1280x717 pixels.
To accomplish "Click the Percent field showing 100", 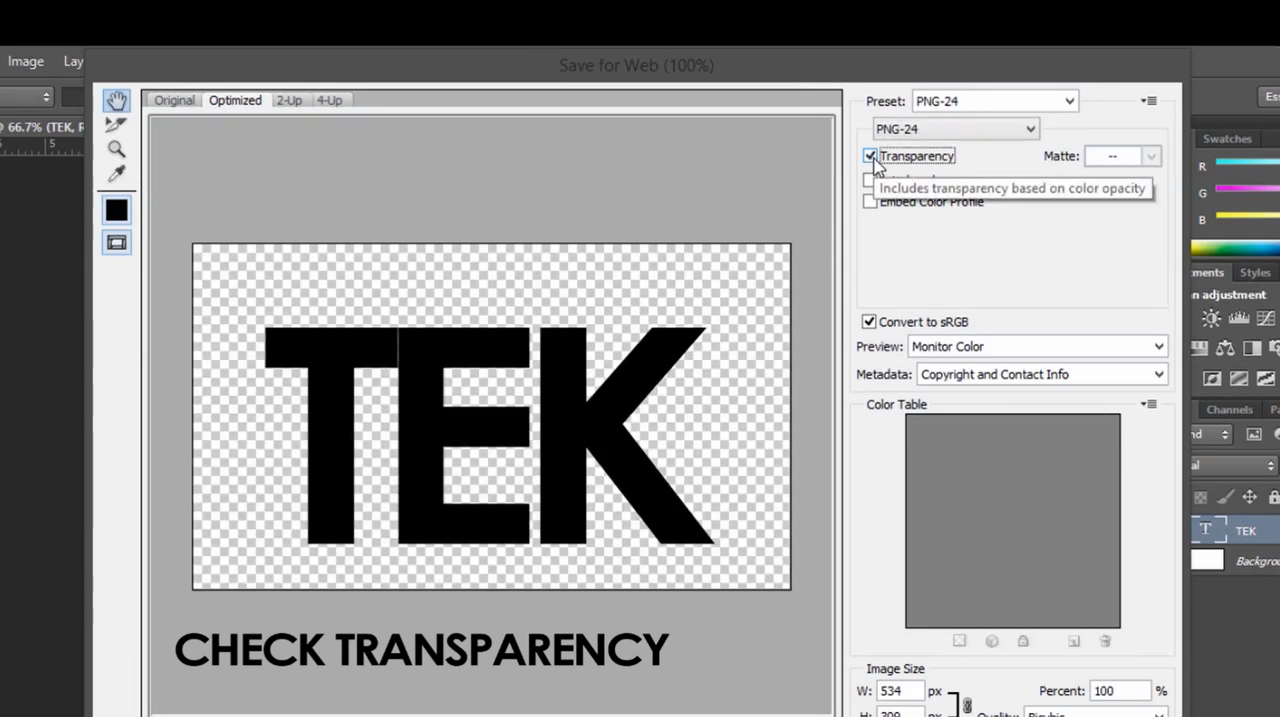I will [x=1120, y=691].
